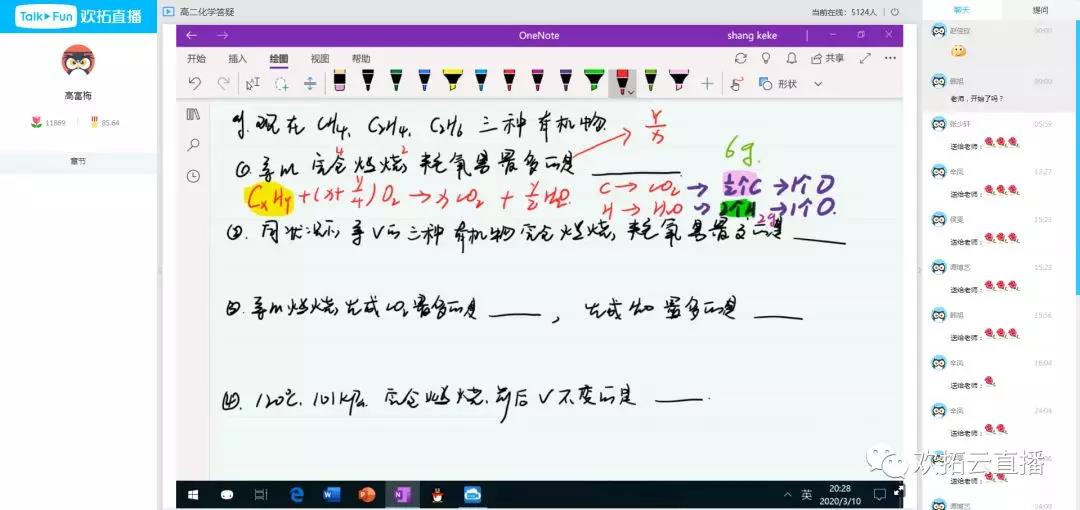1080x510 pixels.
Task: Open the more options ellipsis menu
Action: [889, 59]
